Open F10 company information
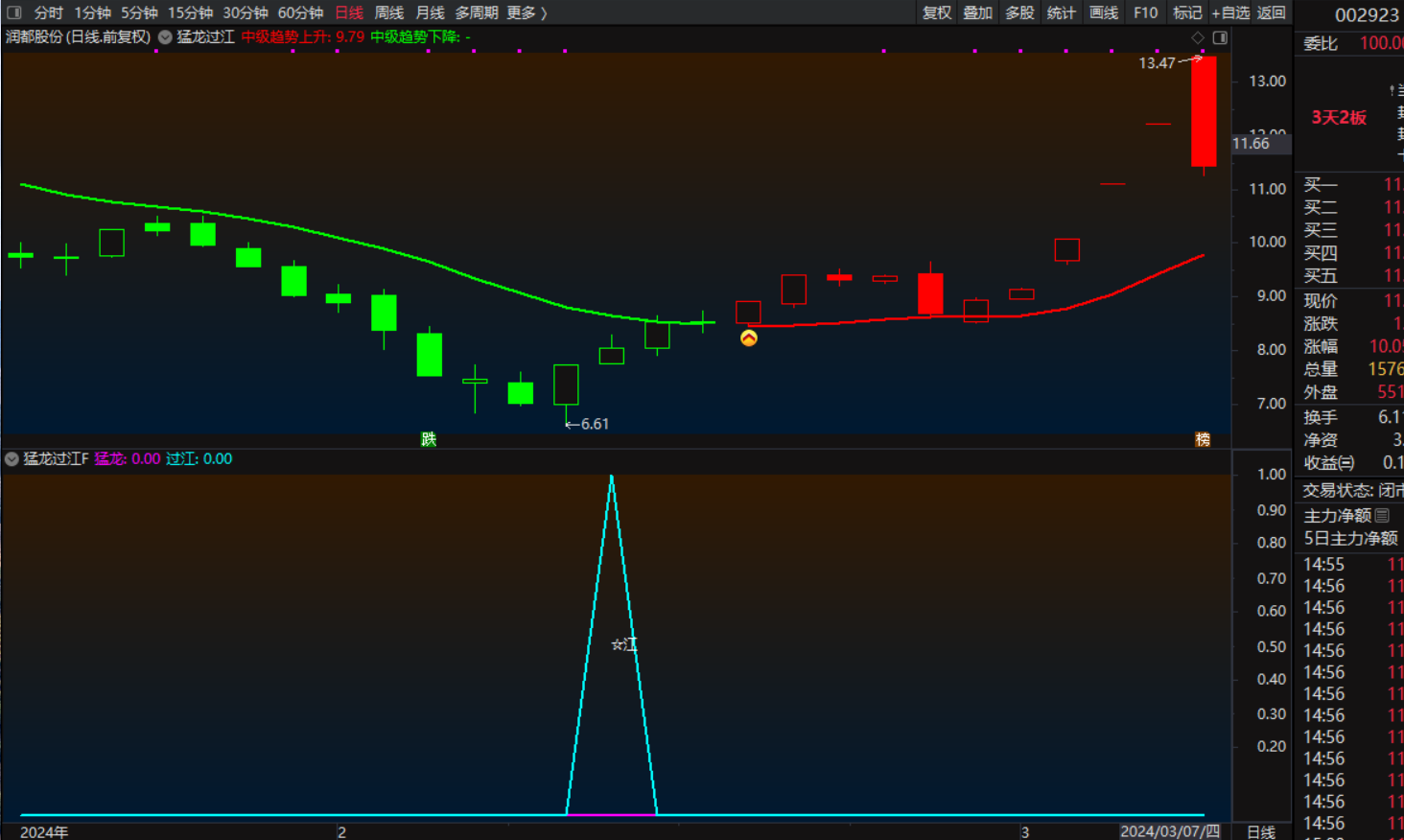 [x=1145, y=12]
